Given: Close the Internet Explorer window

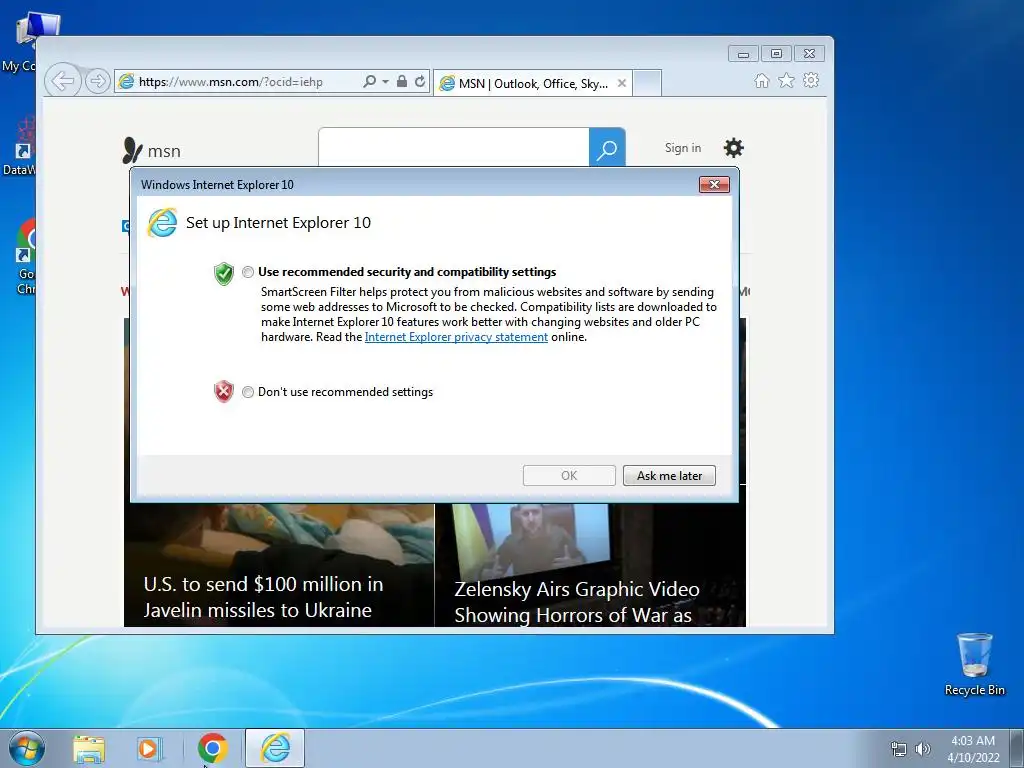Looking at the screenshot, I should [809, 54].
